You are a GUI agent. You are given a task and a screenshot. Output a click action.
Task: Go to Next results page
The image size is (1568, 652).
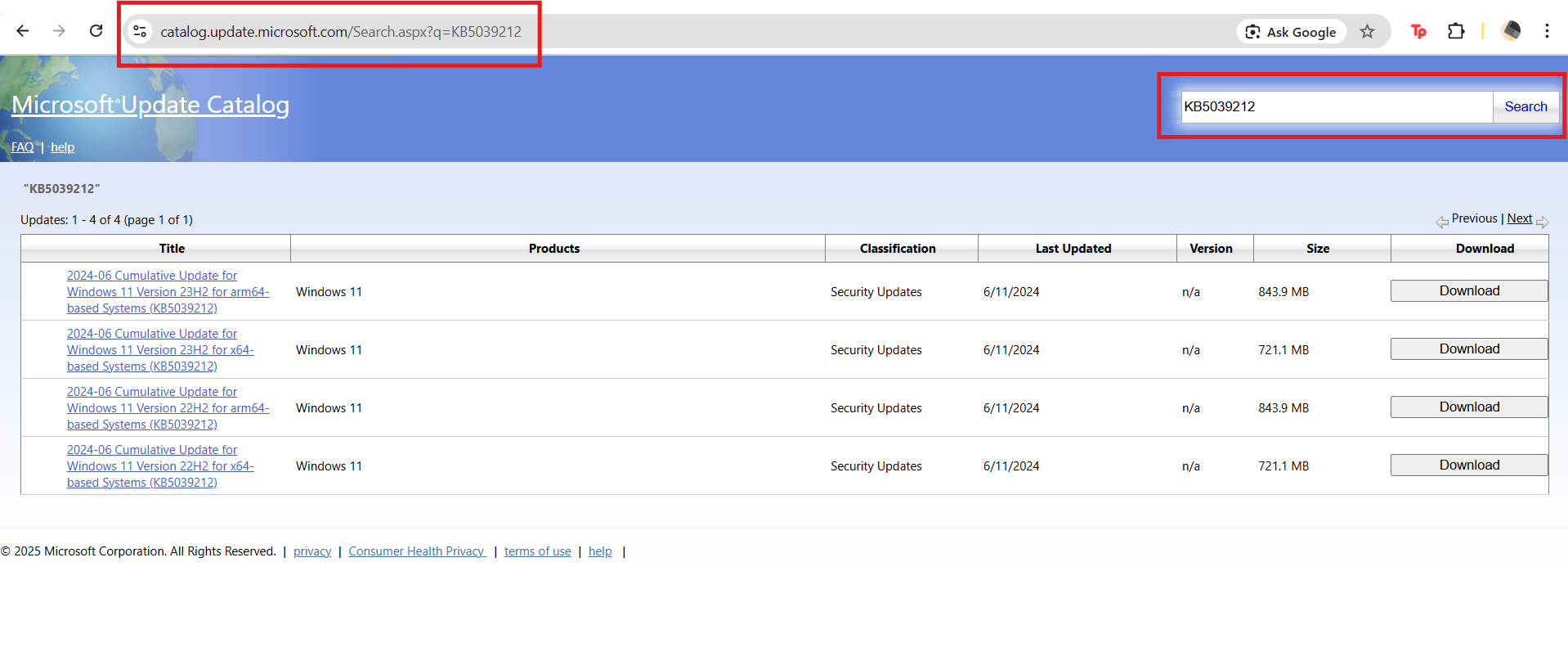1519,218
